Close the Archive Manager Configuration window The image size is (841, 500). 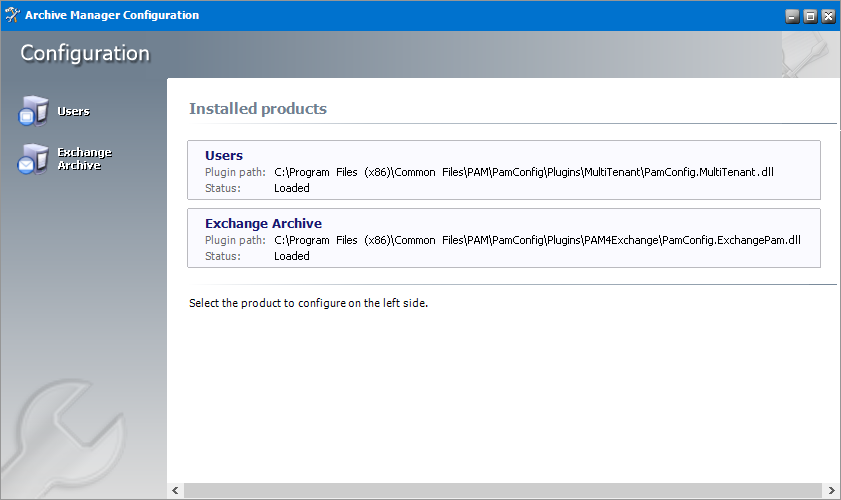(x=826, y=16)
